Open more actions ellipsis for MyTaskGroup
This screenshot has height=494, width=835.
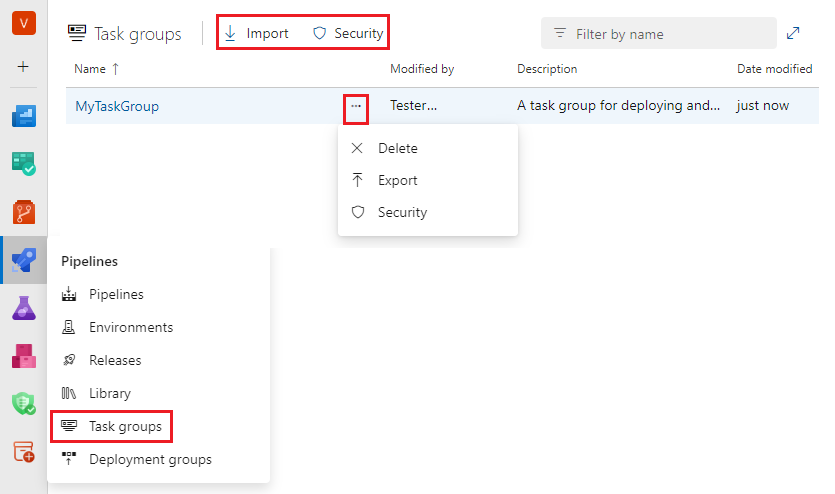click(x=356, y=106)
